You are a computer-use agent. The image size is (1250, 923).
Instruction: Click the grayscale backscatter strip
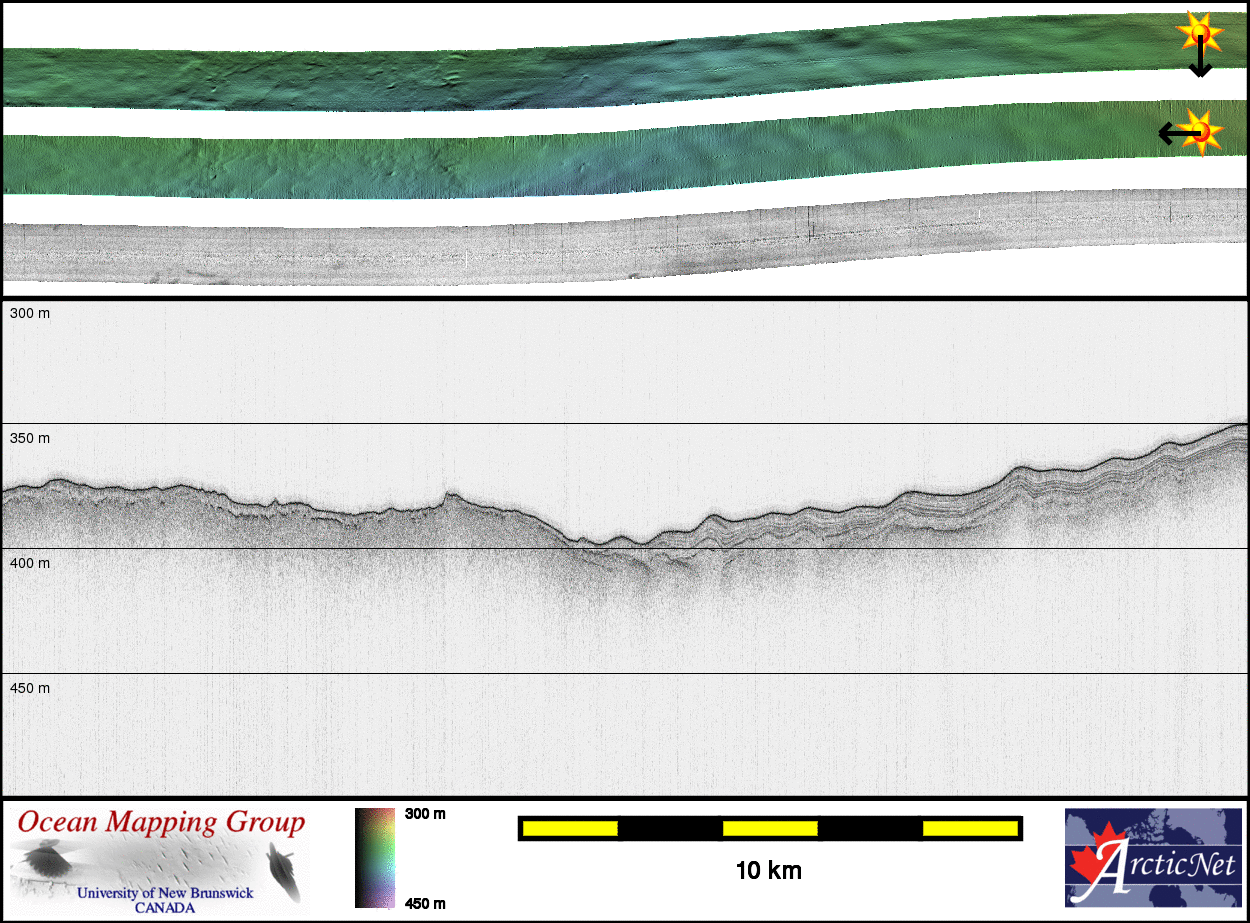[600, 247]
